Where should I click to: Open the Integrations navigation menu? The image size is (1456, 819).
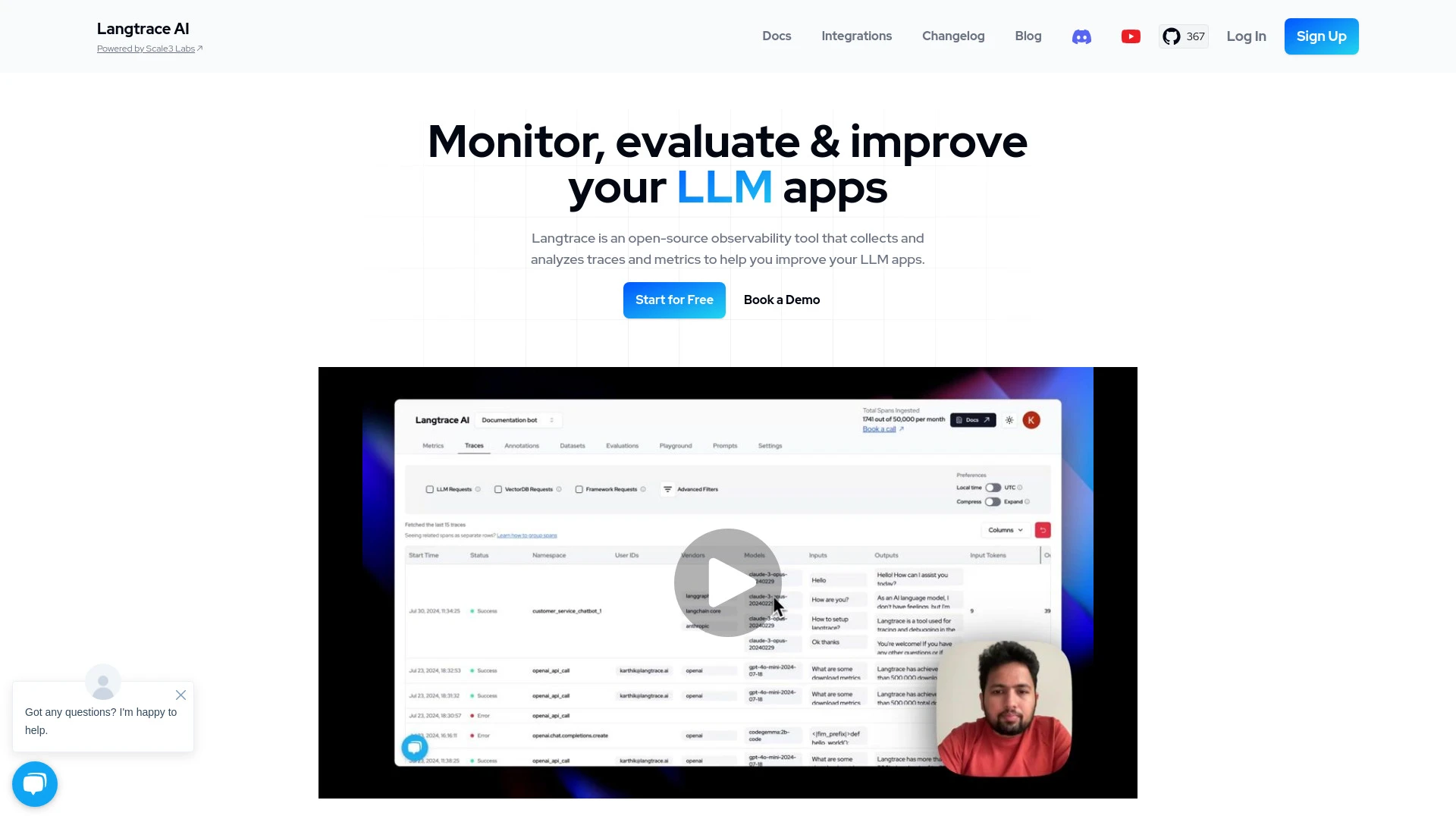[856, 36]
